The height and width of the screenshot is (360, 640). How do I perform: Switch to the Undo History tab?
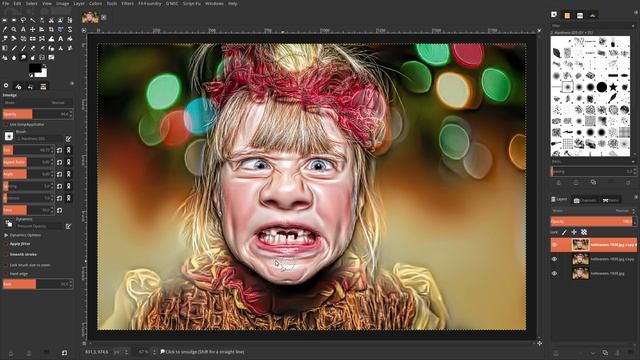pos(31,87)
